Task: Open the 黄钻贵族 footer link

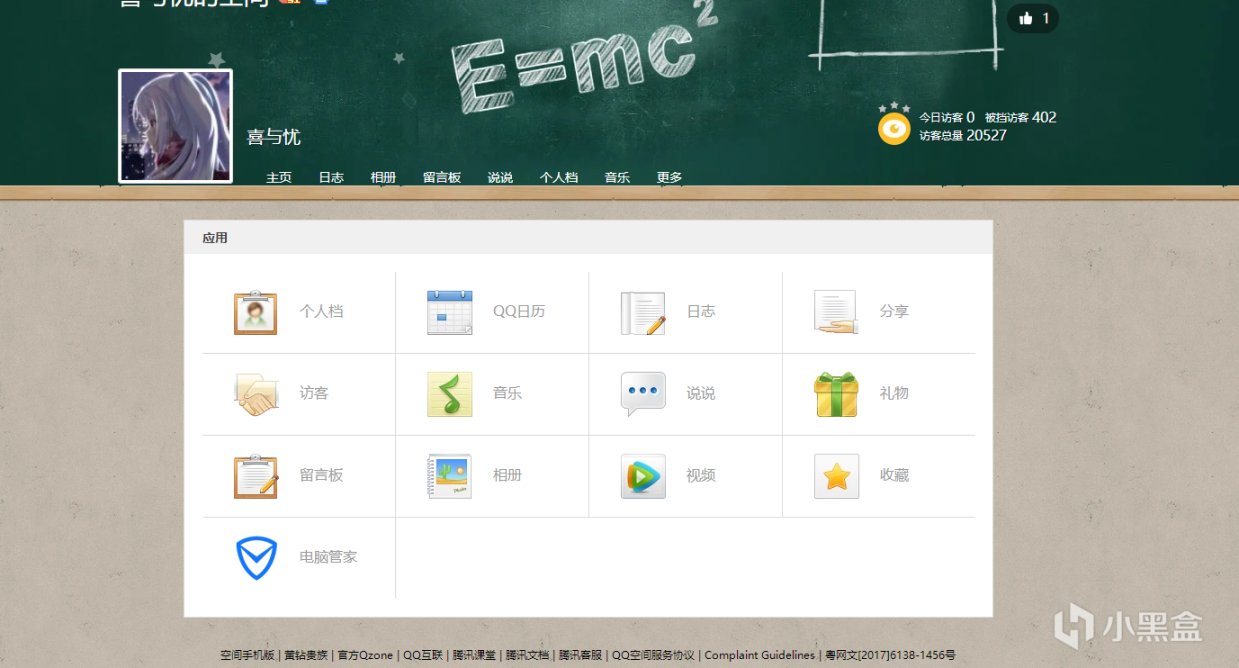Action: 305,655
